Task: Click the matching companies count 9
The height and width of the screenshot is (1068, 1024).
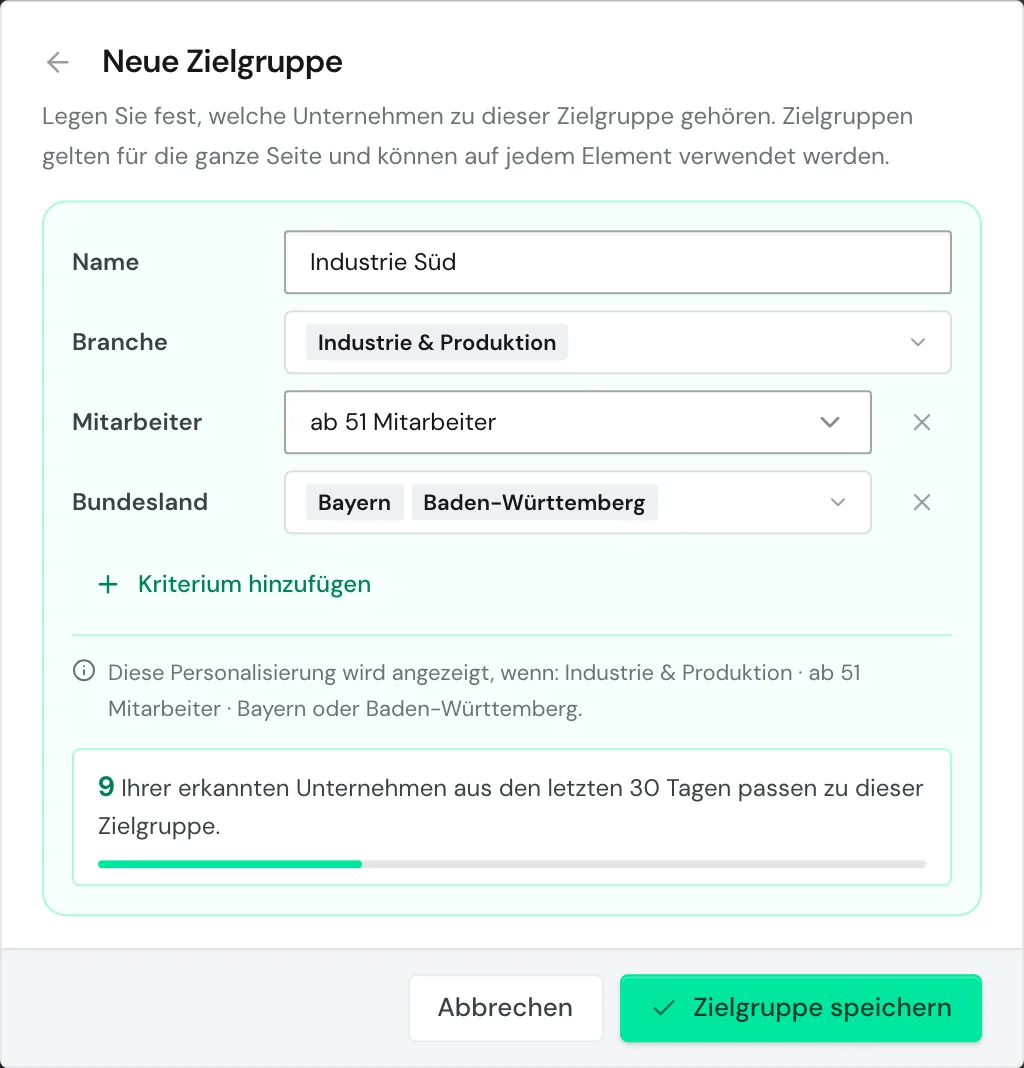Action: point(106,787)
